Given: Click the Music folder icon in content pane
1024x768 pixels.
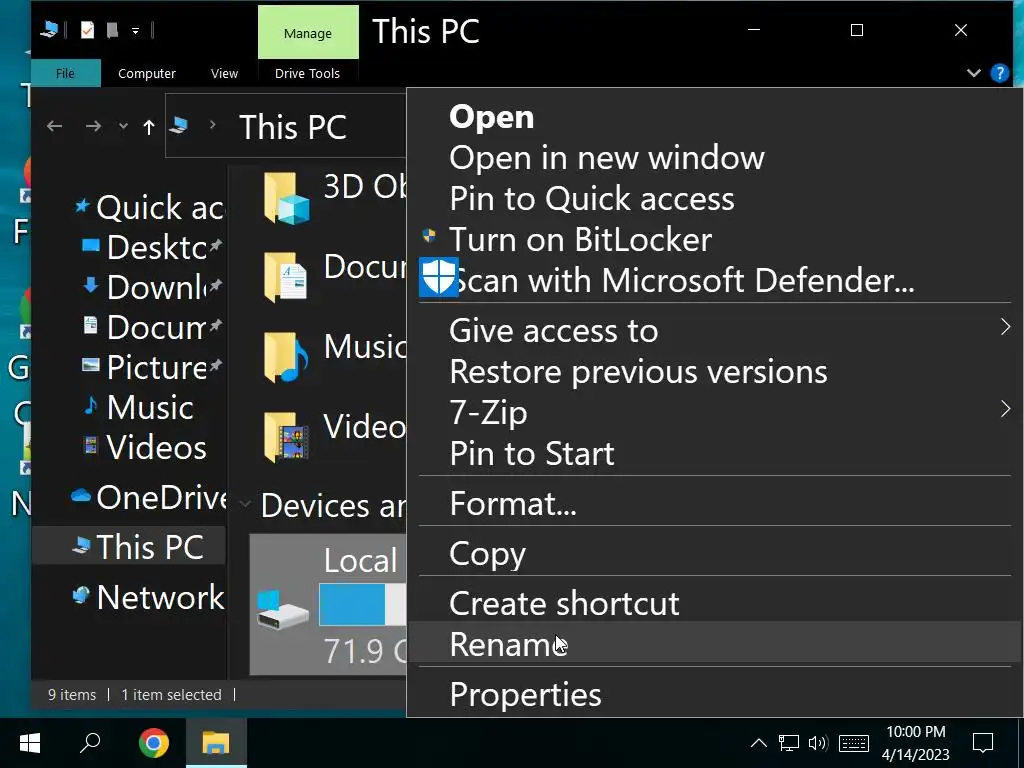Looking at the screenshot, I should 285,357.
